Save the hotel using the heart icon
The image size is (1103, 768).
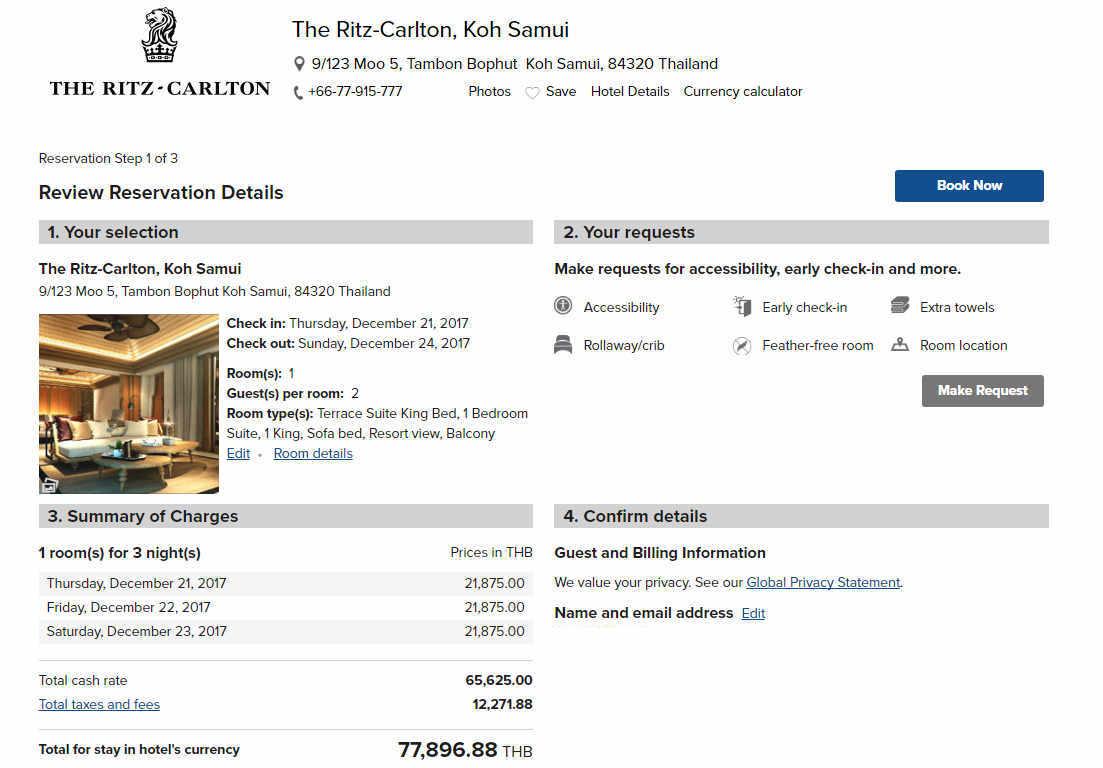click(x=531, y=91)
